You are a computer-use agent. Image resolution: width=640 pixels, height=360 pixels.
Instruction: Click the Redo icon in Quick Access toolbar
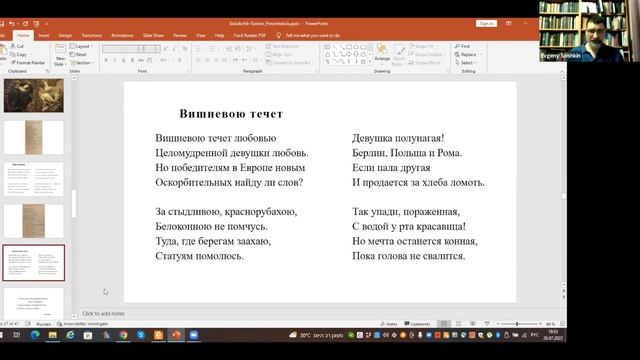25,24
